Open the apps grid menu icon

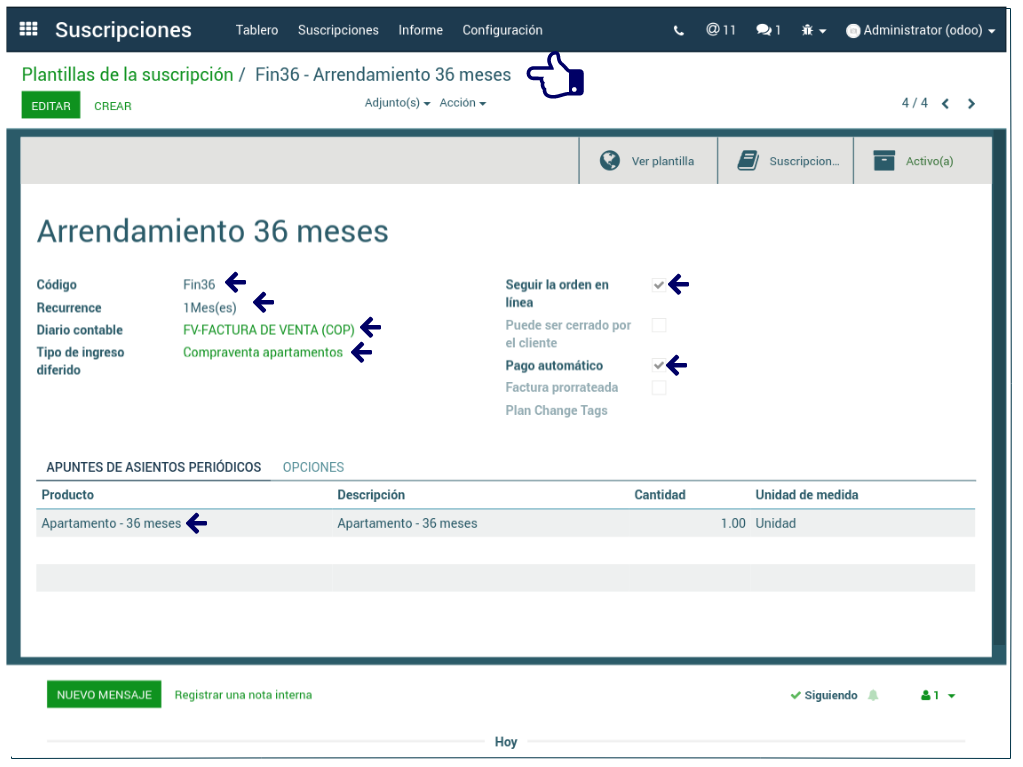(x=28, y=30)
